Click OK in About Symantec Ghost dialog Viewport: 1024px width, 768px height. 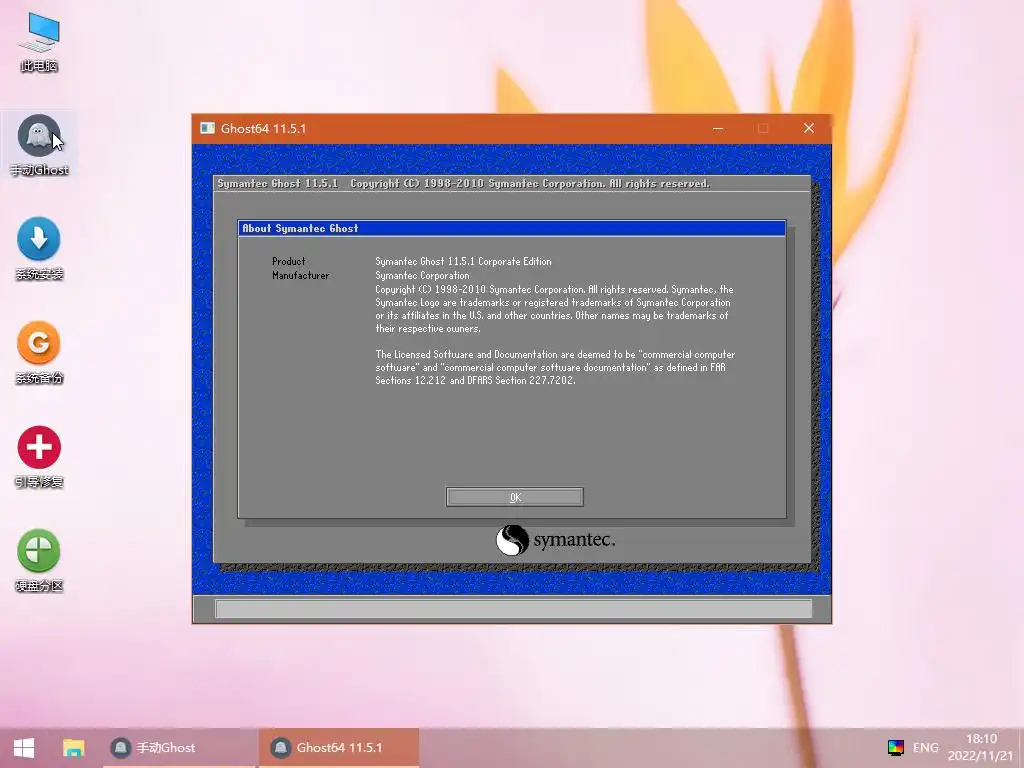tap(515, 497)
